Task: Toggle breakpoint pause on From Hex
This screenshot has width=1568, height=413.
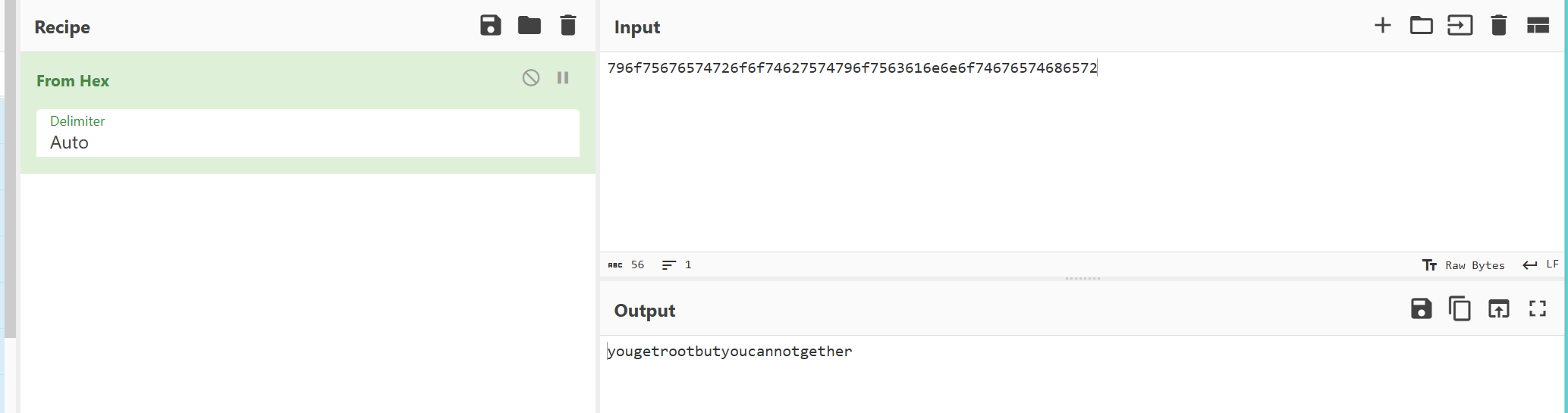Action: pyautogui.click(x=563, y=77)
